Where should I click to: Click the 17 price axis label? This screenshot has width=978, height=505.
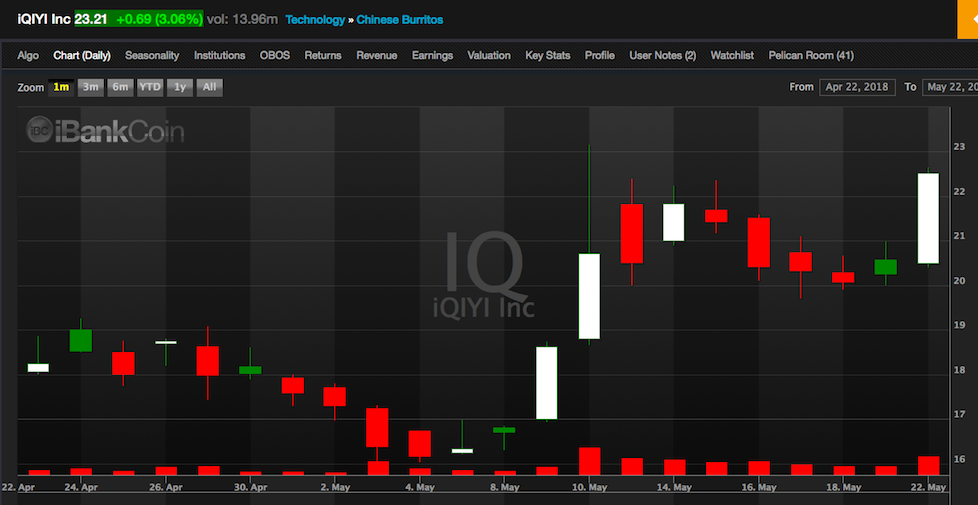(x=960, y=414)
